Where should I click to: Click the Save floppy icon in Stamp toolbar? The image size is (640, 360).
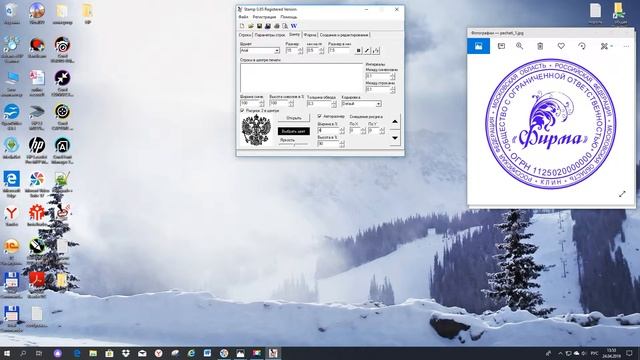(x=259, y=26)
